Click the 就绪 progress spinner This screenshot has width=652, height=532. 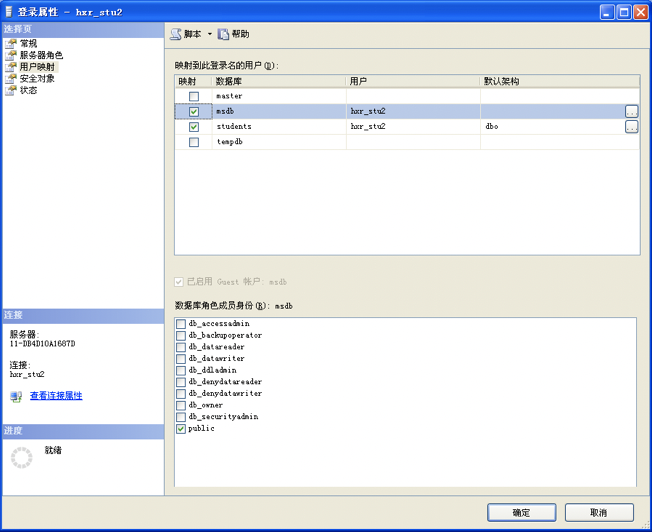point(22,458)
